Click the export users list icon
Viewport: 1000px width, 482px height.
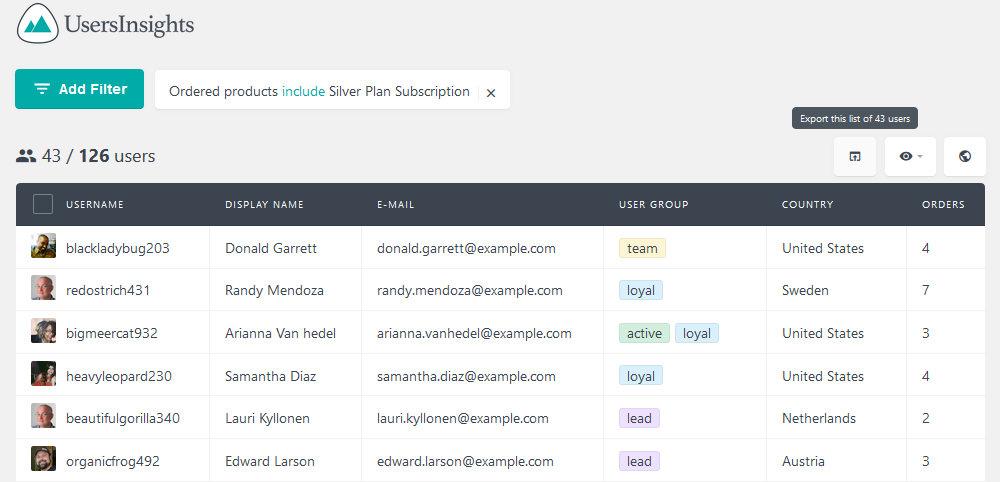tap(855, 156)
